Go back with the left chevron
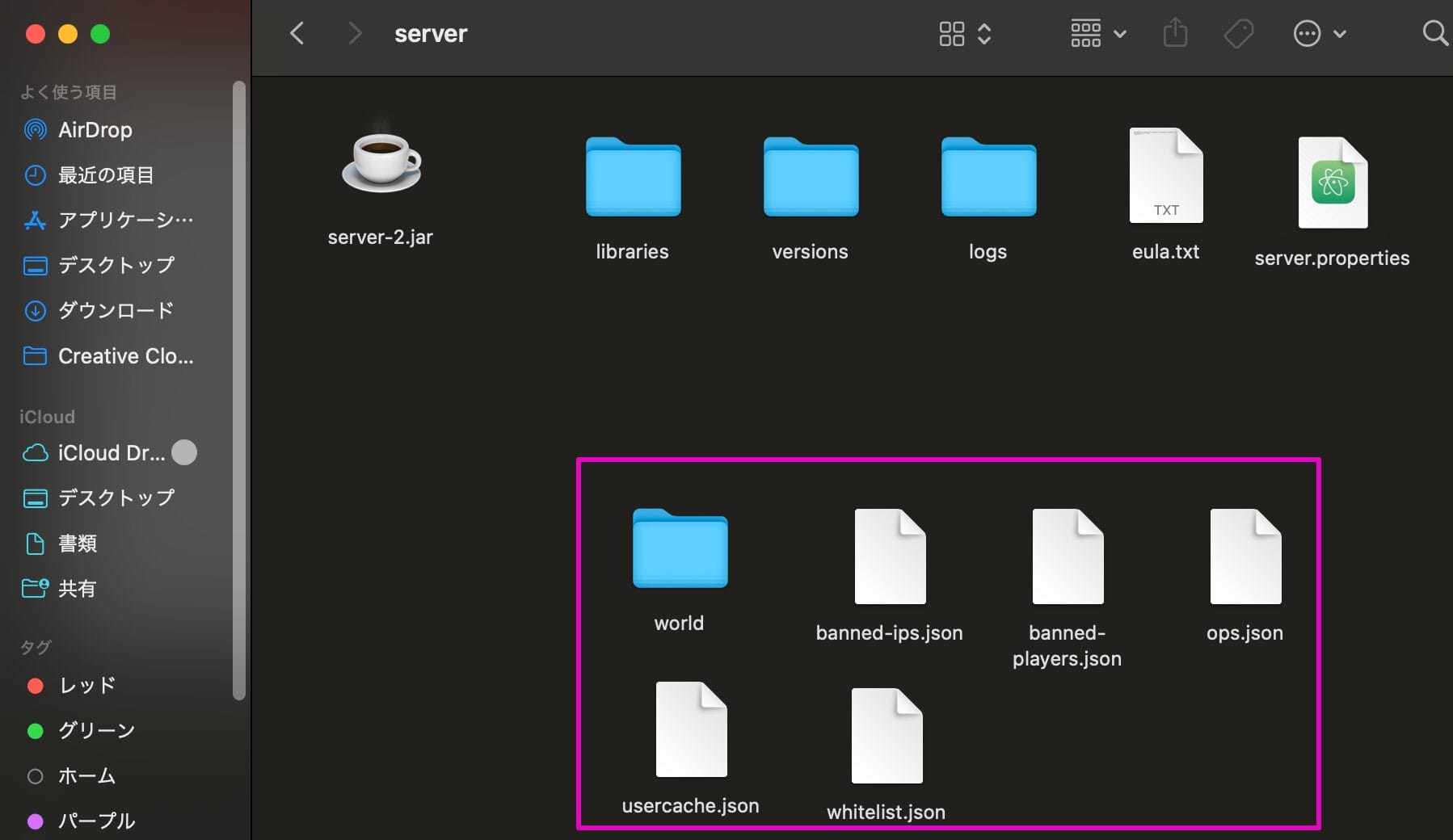 point(297,34)
